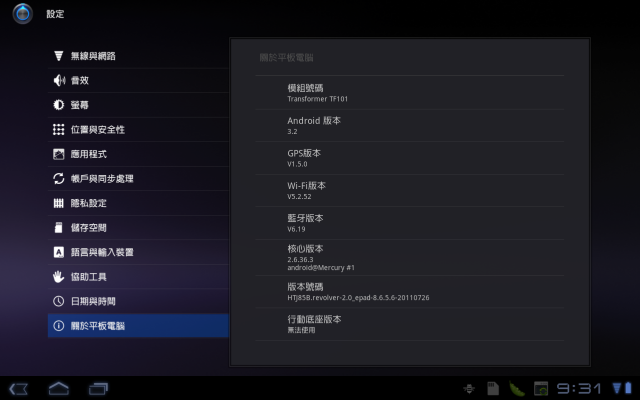
Task: Click the wireless triangle icon beside 無線與網路
Action: [59, 56]
